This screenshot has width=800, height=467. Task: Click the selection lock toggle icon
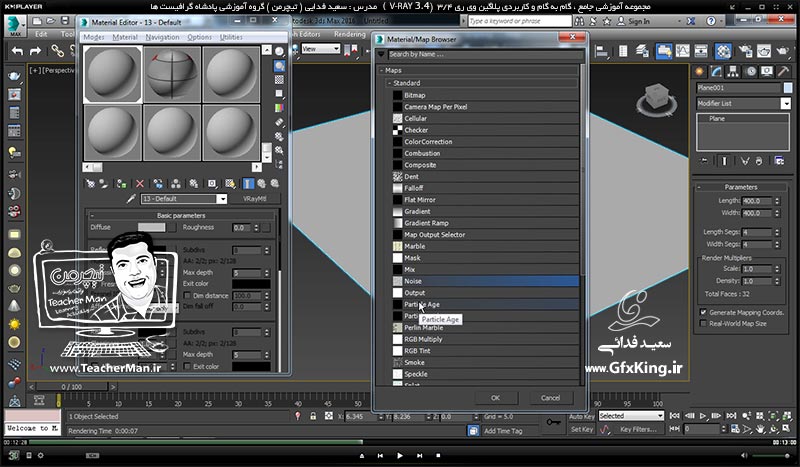(313, 416)
